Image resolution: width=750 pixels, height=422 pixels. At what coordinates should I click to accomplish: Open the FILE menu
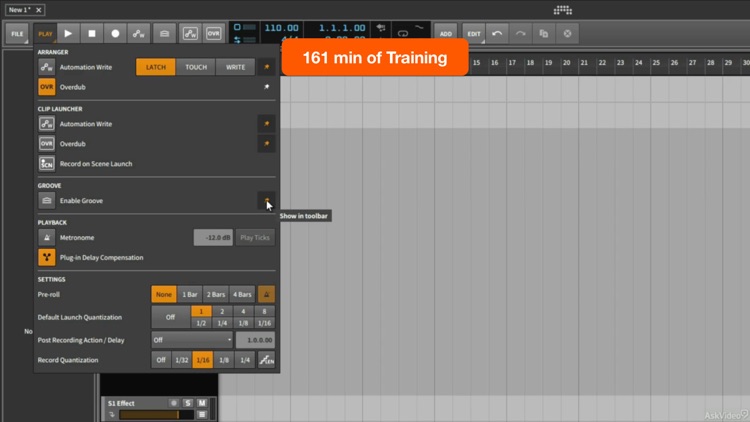(17, 33)
